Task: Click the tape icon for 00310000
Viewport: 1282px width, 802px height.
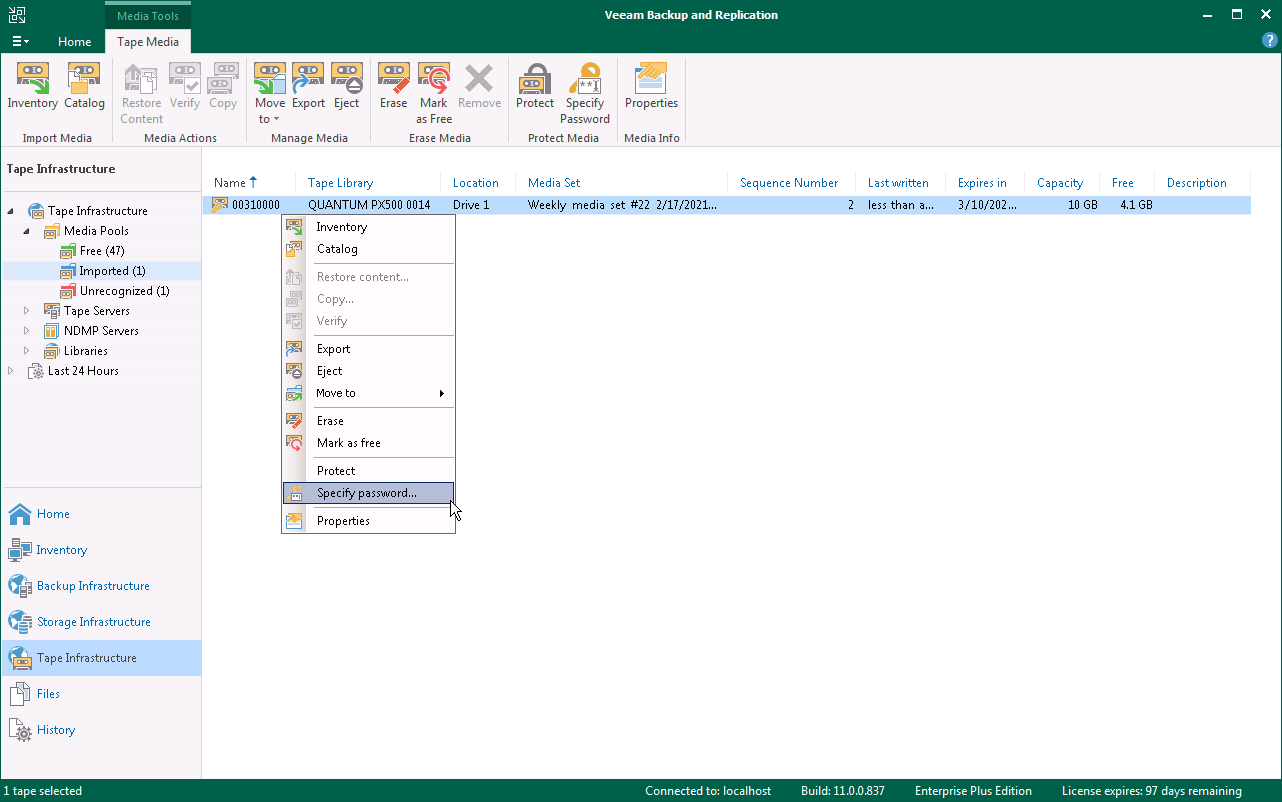Action: (220, 205)
